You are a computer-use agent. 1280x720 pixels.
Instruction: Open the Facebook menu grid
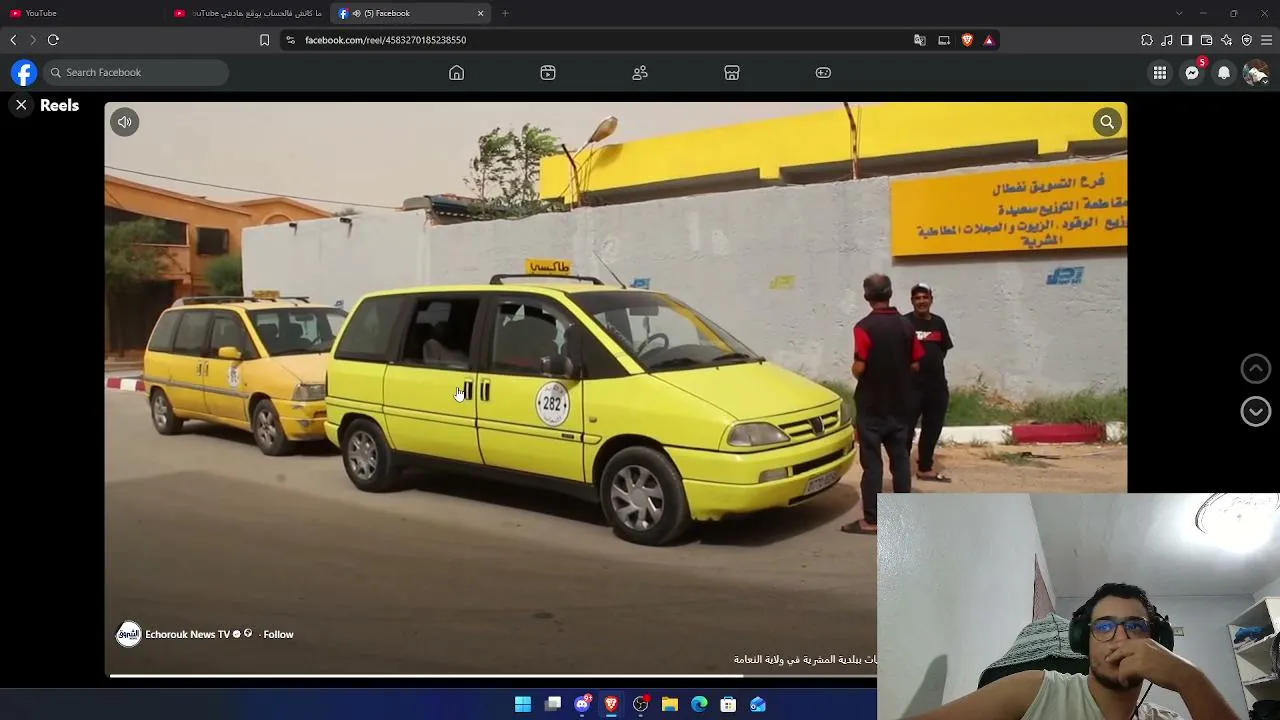tap(1160, 73)
